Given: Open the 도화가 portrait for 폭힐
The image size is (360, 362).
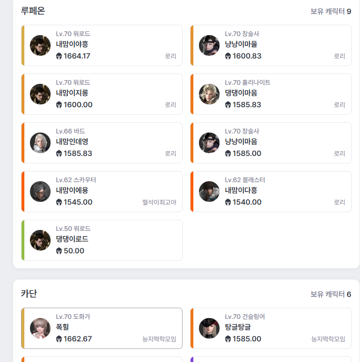Looking at the screenshot, I should (x=40, y=328).
